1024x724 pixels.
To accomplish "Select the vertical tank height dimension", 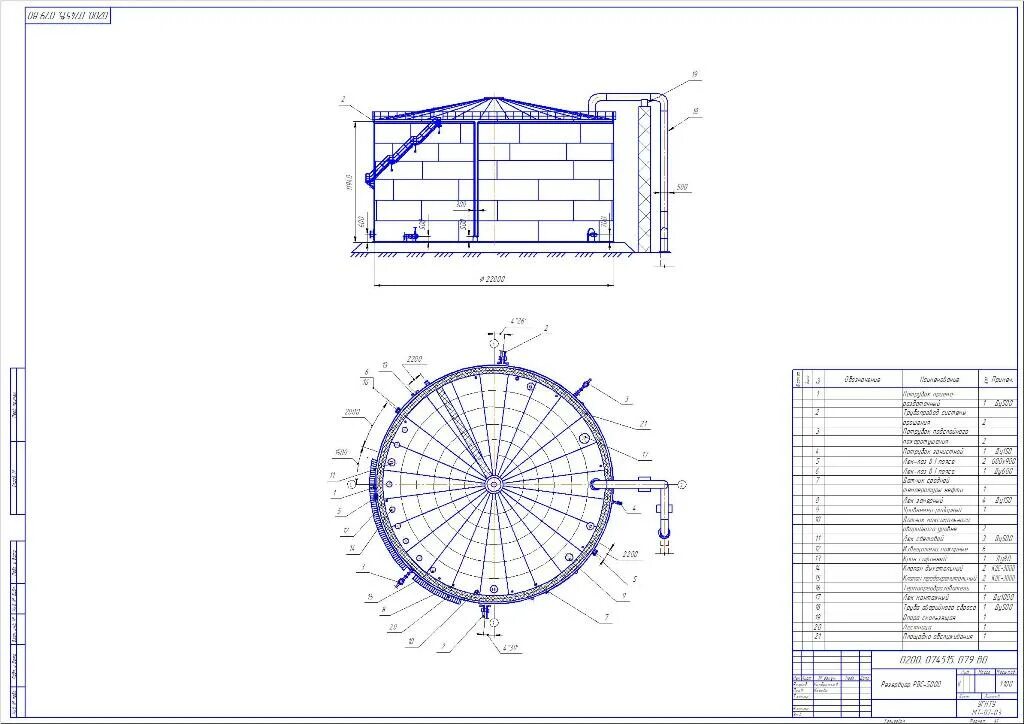I will click(x=349, y=182).
